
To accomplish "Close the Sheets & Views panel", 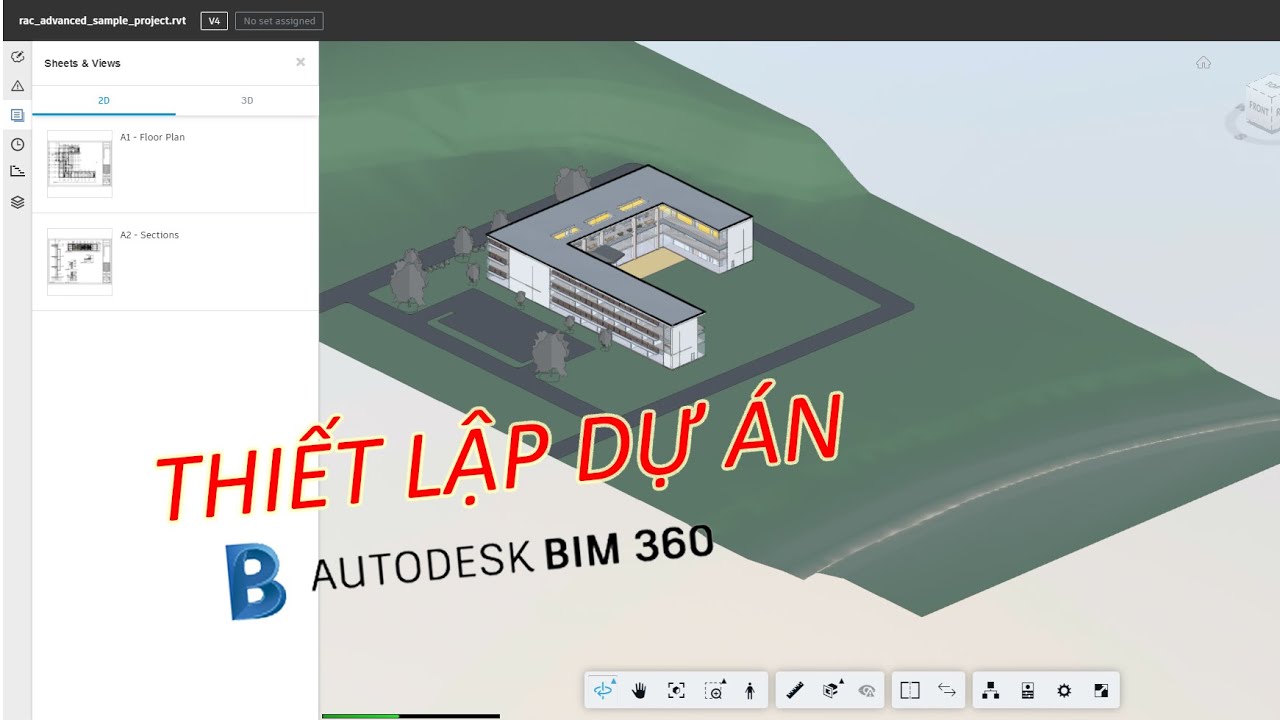I will coord(300,62).
